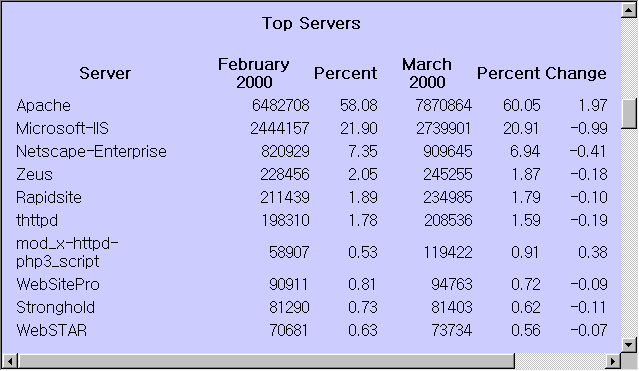Select the WebSTAR server name
This screenshot has width=639, height=371.
52,330
